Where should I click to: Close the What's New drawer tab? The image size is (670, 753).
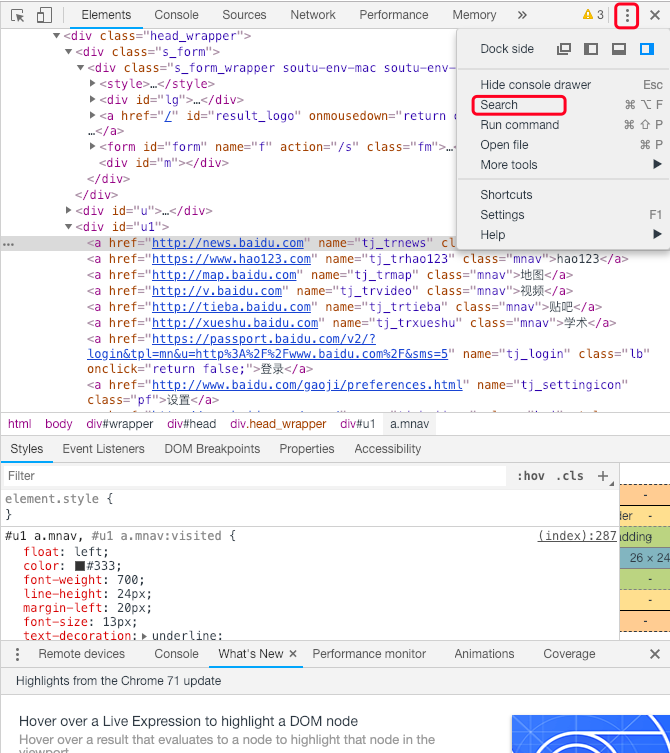point(293,654)
